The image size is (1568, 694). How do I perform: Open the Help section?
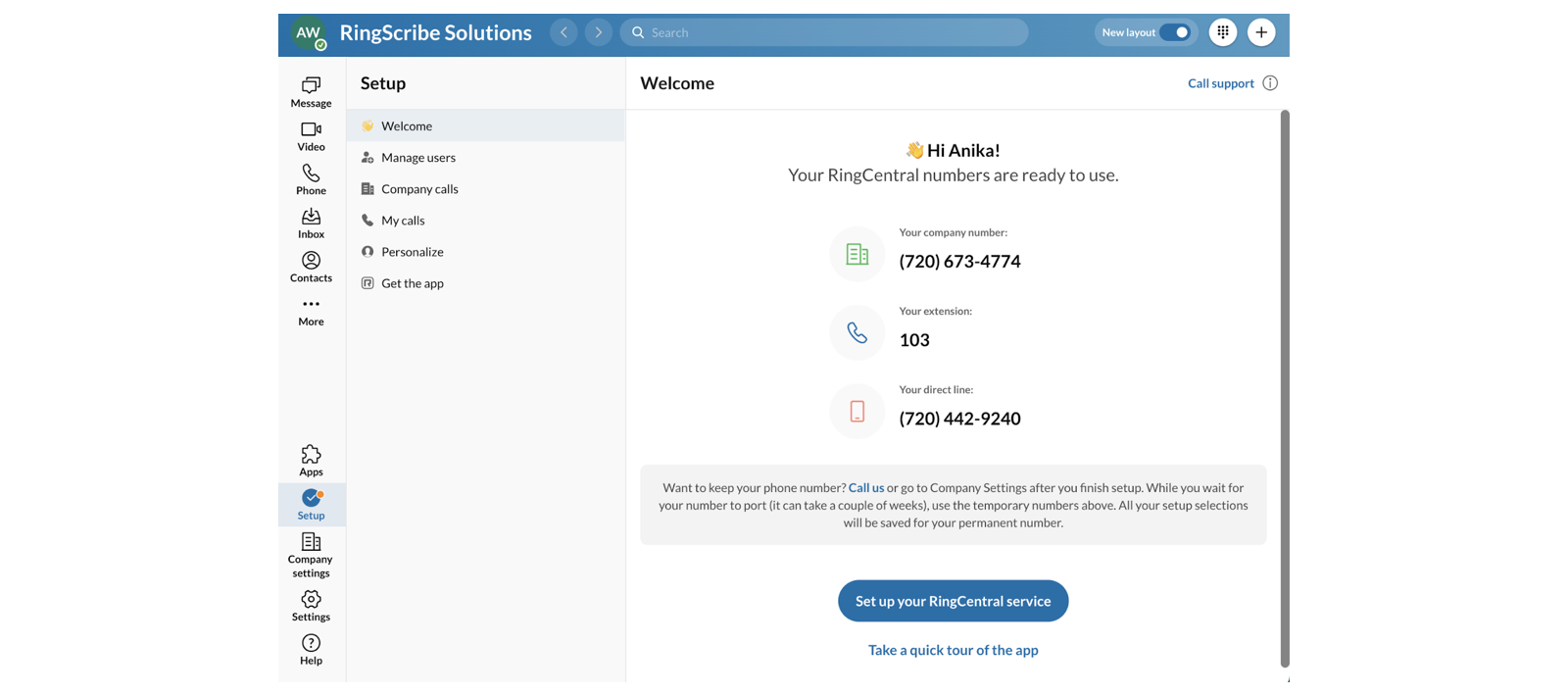click(x=311, y=649)
